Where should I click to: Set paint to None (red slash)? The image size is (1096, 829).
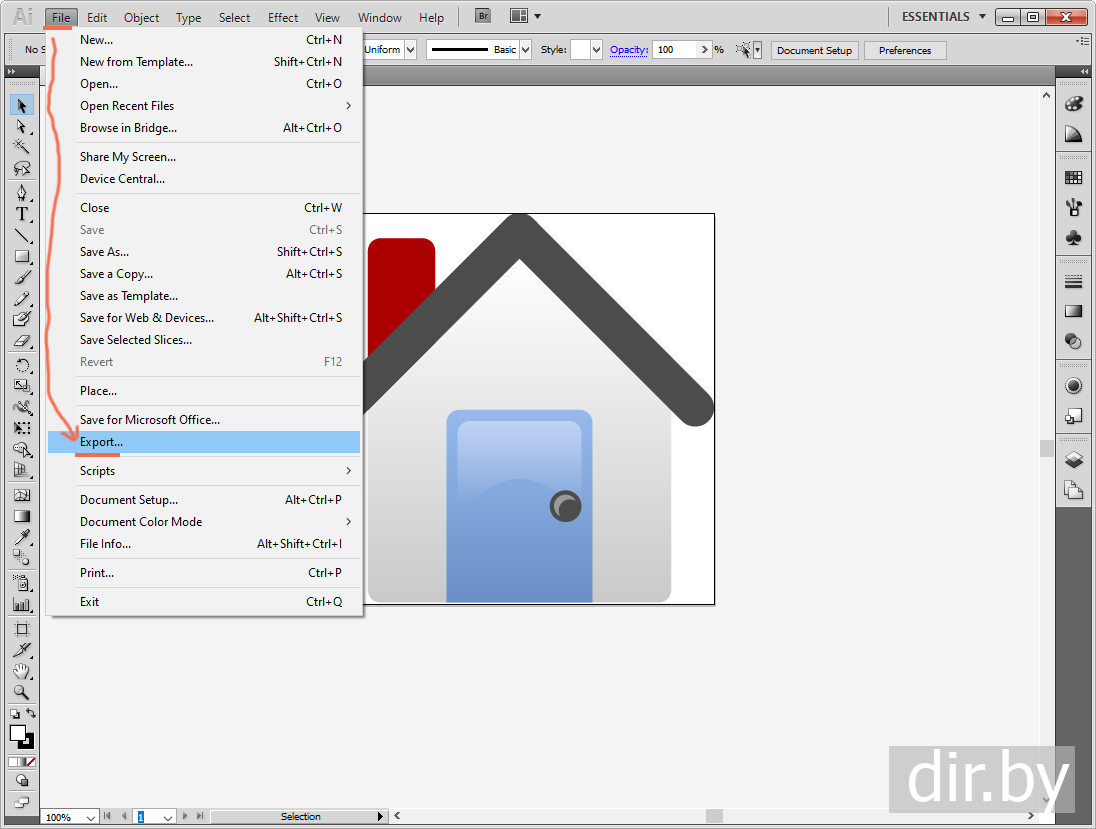pos(31,762)
